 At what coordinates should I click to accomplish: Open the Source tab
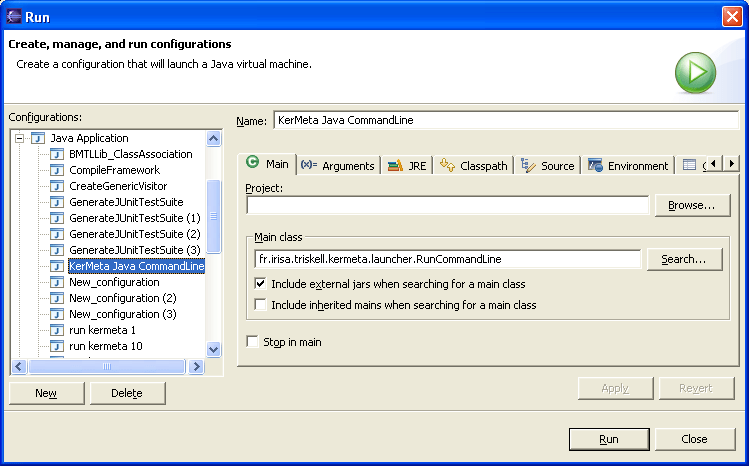(x=548, y=166)
